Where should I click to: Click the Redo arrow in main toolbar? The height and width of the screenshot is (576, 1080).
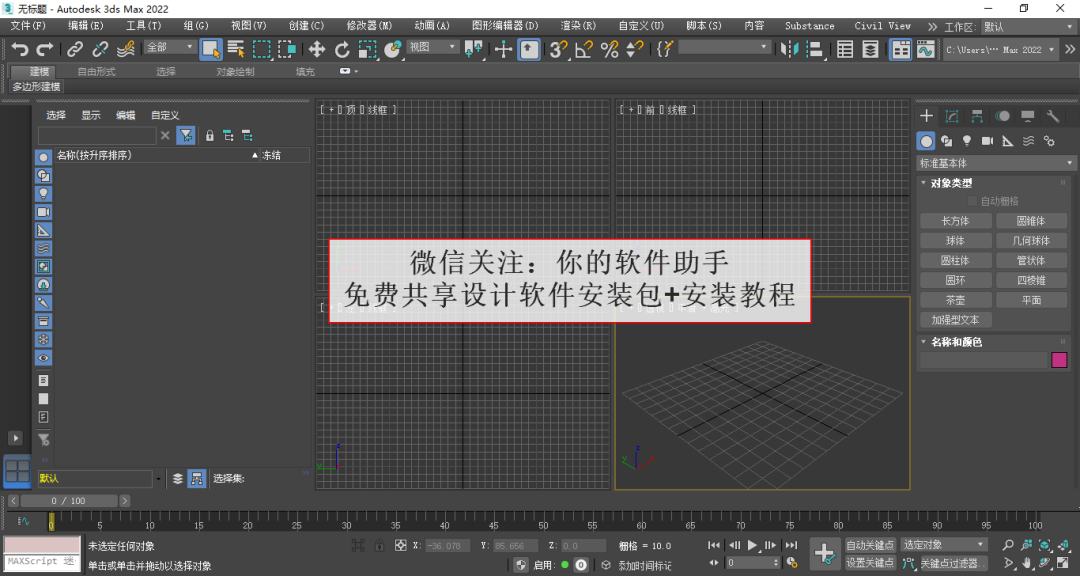(x=45, y=49)
